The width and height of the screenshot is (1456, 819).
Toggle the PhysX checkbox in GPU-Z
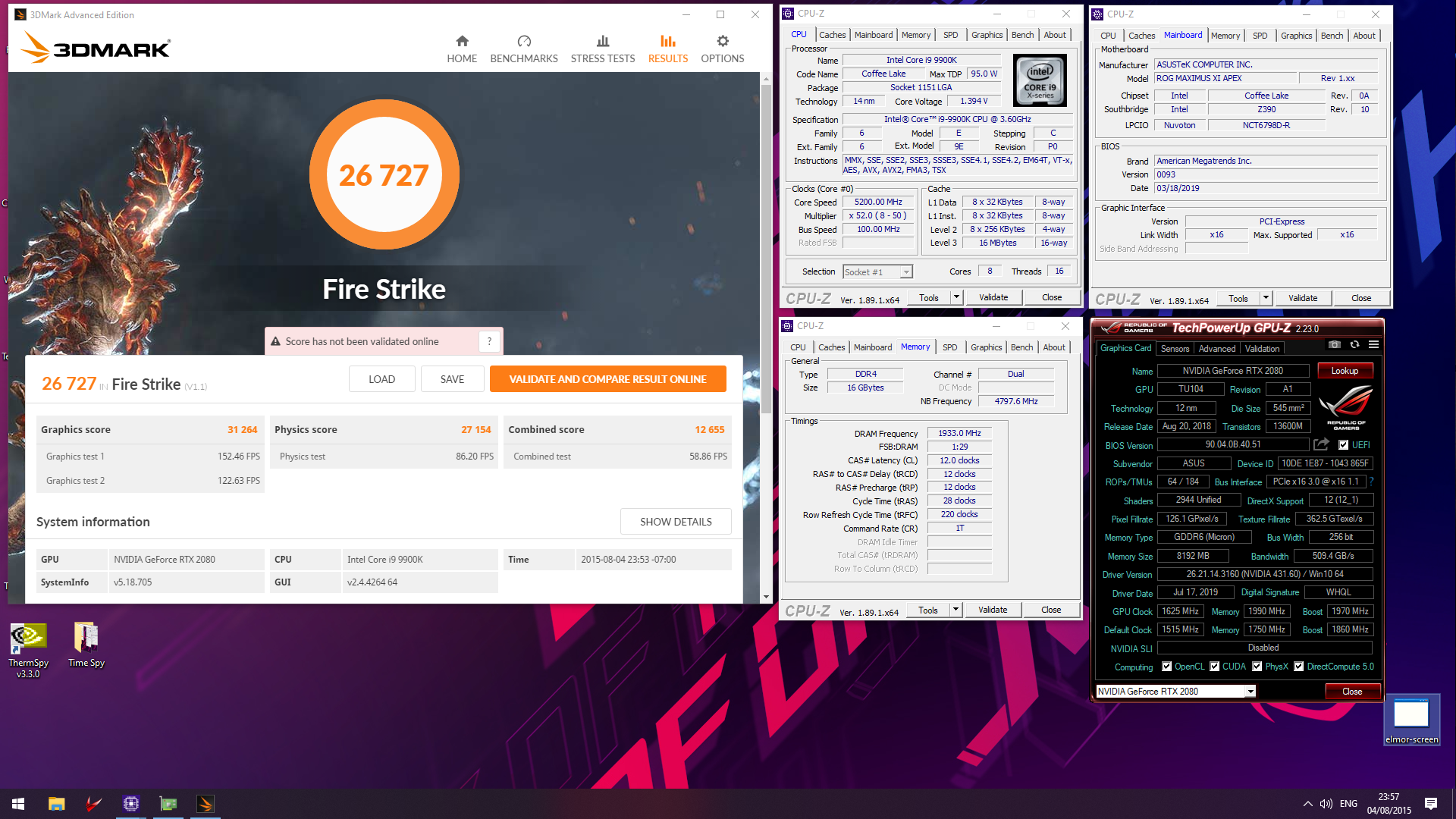click(1257, 667)
